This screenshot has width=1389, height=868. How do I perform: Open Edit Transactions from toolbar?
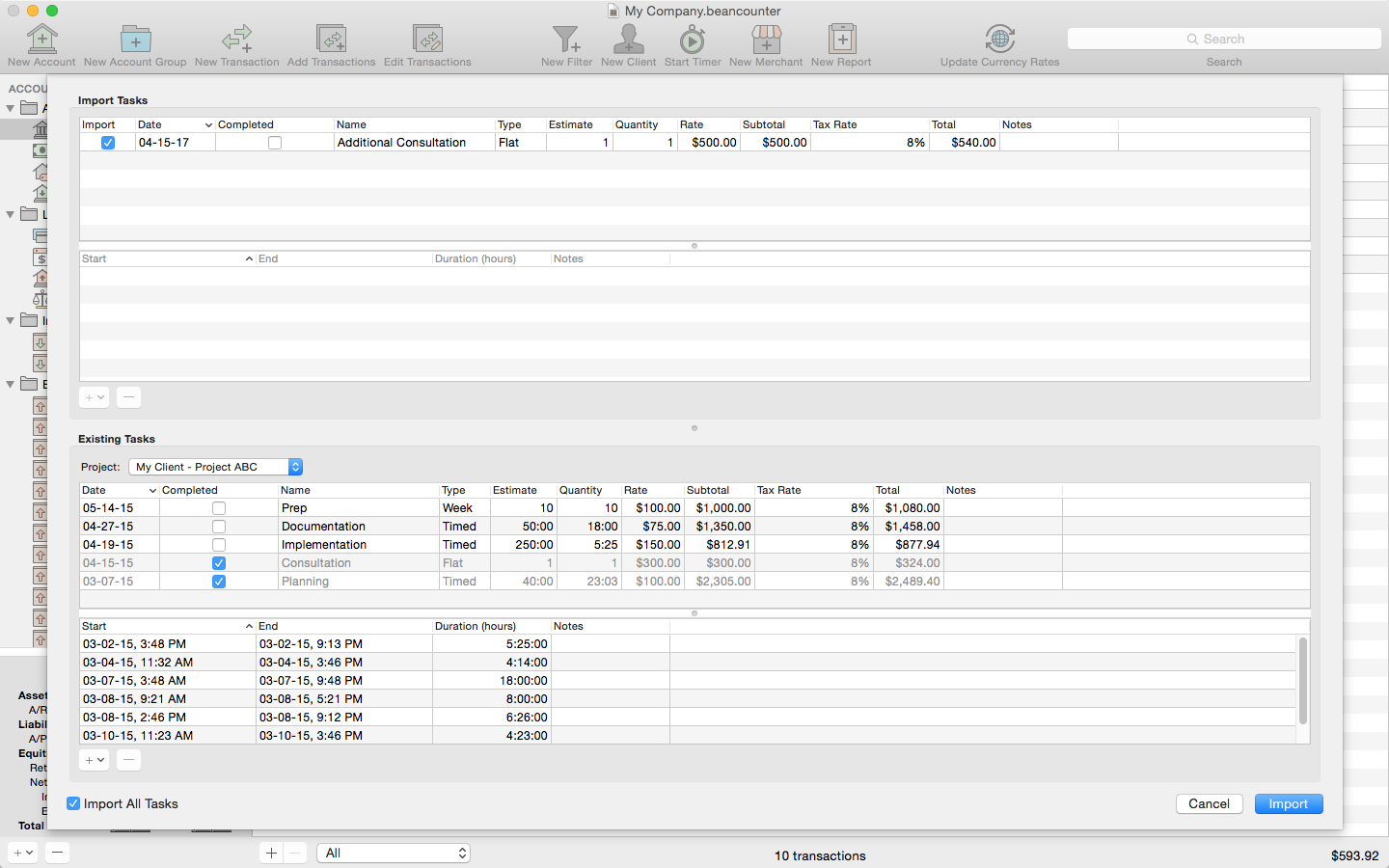click(x=427, y=40)
